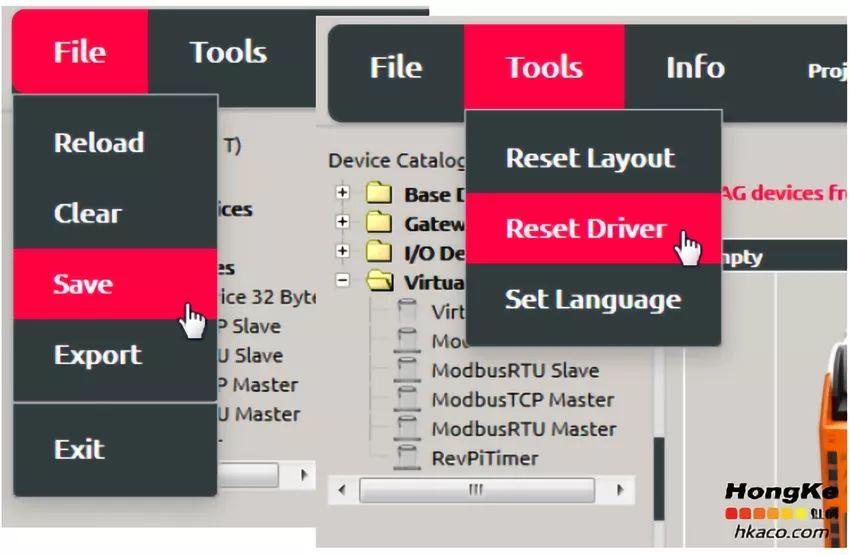Choose Set Language from Tools menu
Image resolution: width=850 pixels, height=555 pixels.
[x=594, y=299]
